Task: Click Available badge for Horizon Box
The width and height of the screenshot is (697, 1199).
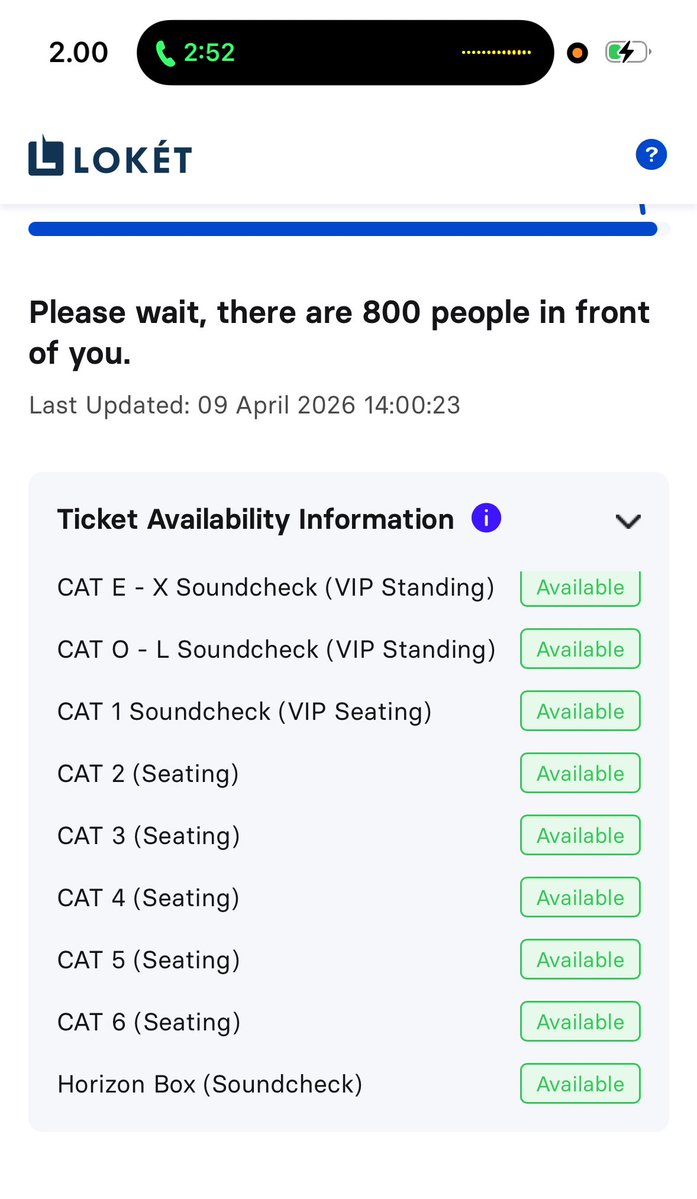Action: point(580,1084)
